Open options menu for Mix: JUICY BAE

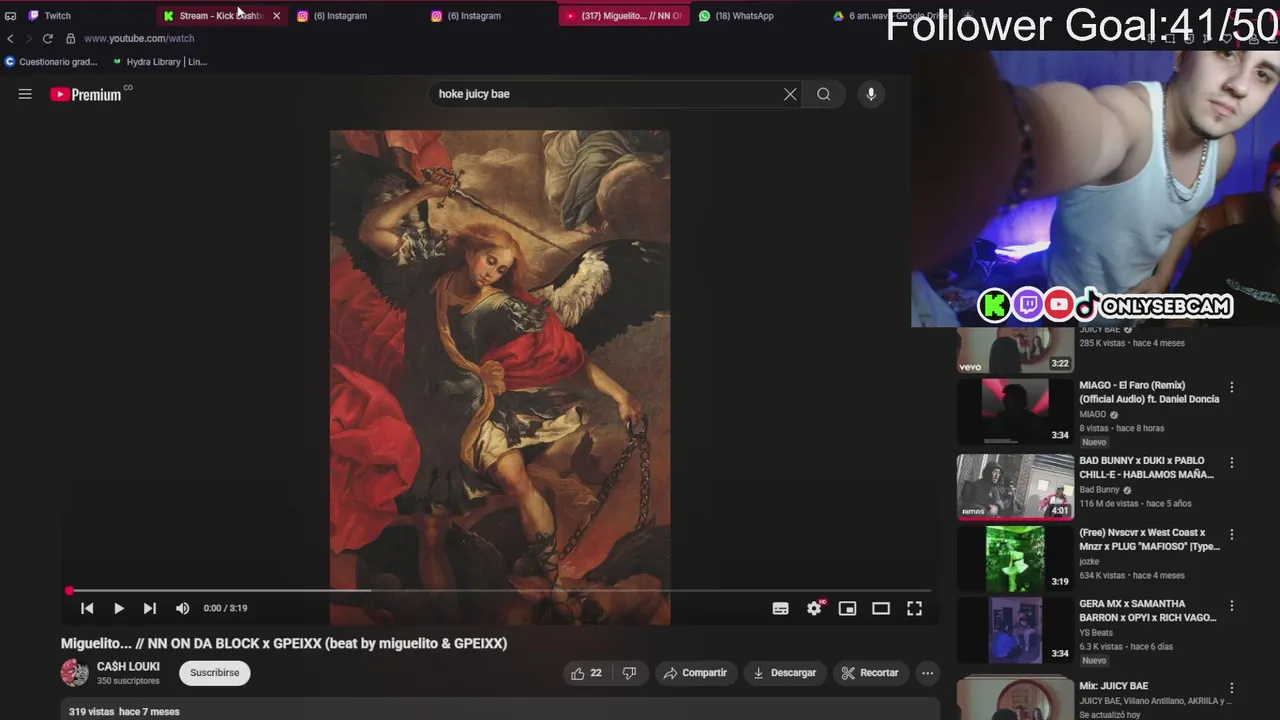[x=1232, y=688]
